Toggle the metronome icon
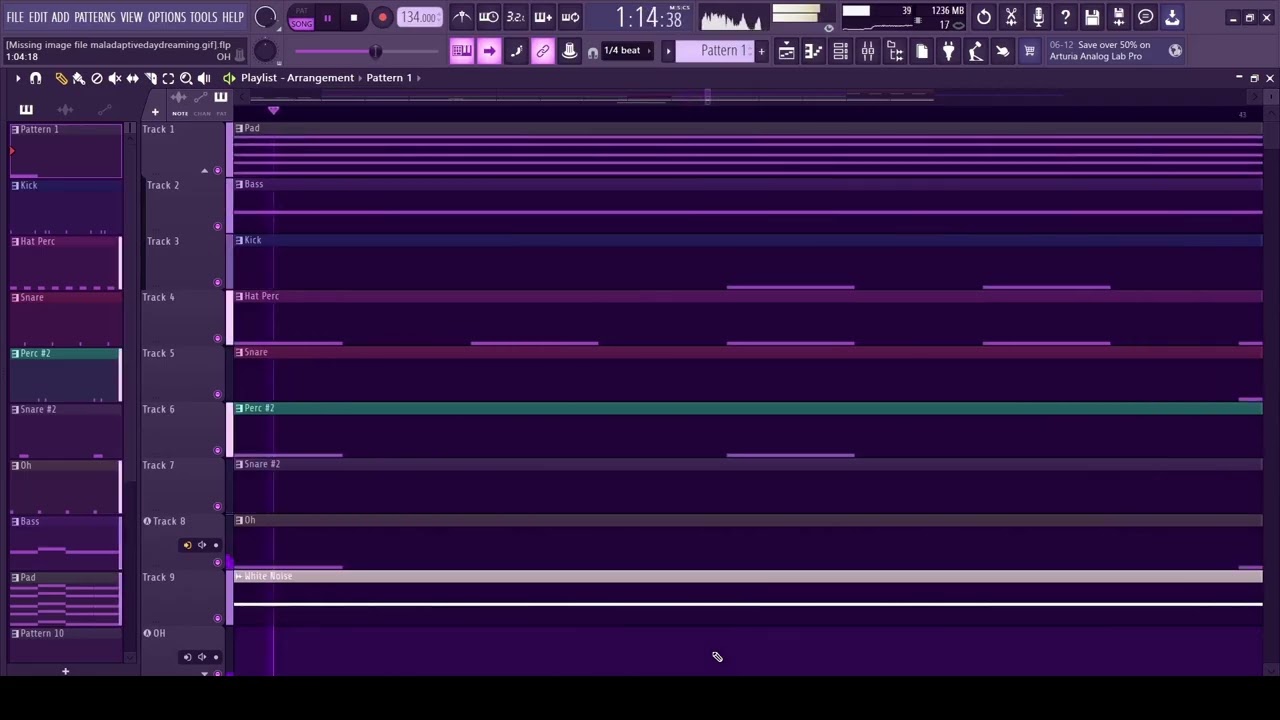The width and height of the screenshot is (1280, 720). (461, 17)
